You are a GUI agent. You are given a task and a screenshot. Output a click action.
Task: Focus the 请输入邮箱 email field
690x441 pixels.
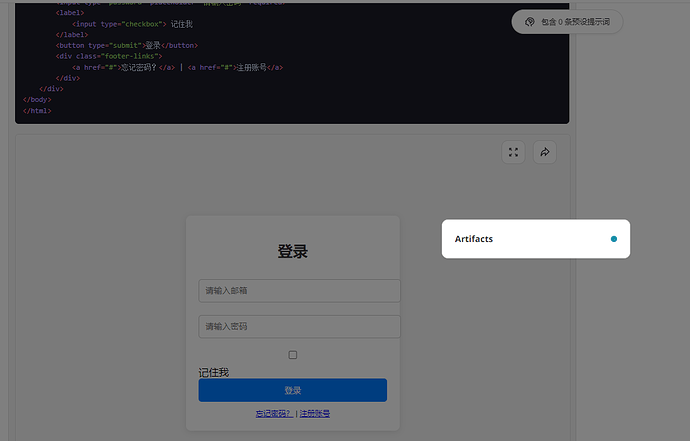click(x=299, y=290)
